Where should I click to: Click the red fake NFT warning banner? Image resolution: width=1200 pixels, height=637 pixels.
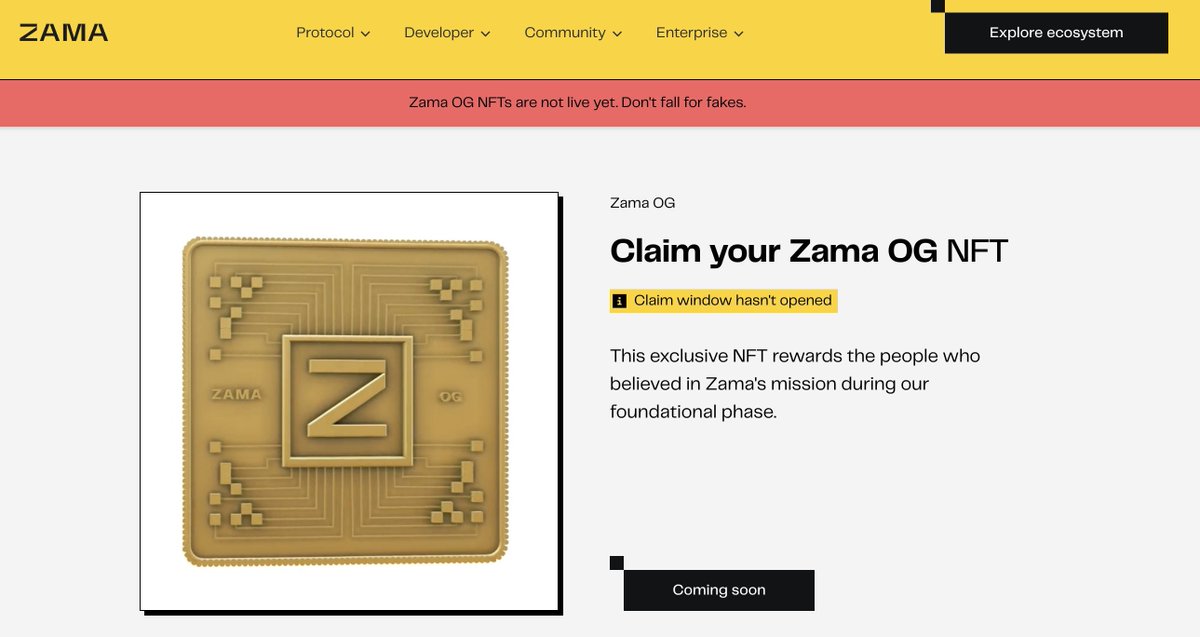coord(578,103)
